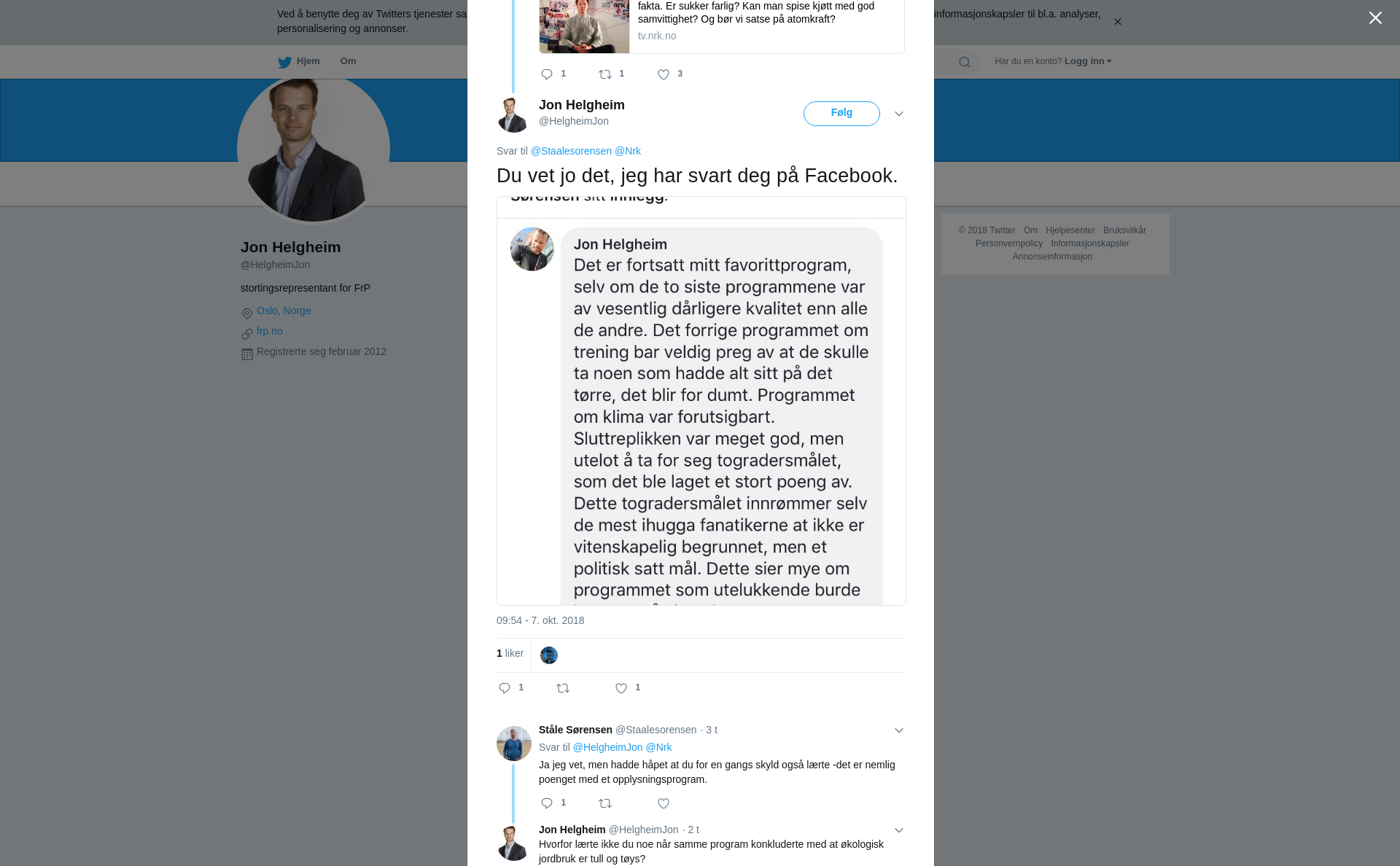The width and height of the screenshot is (1400, 866).
Task: Open the embedded Facebook screenshot image
Action: tap(701, 401)
